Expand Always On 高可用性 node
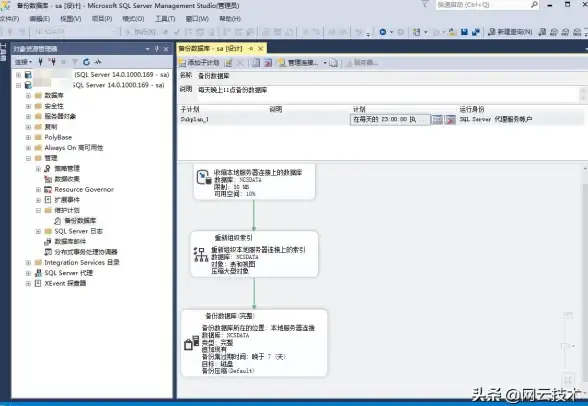588x406 pixels. (28, 148)
